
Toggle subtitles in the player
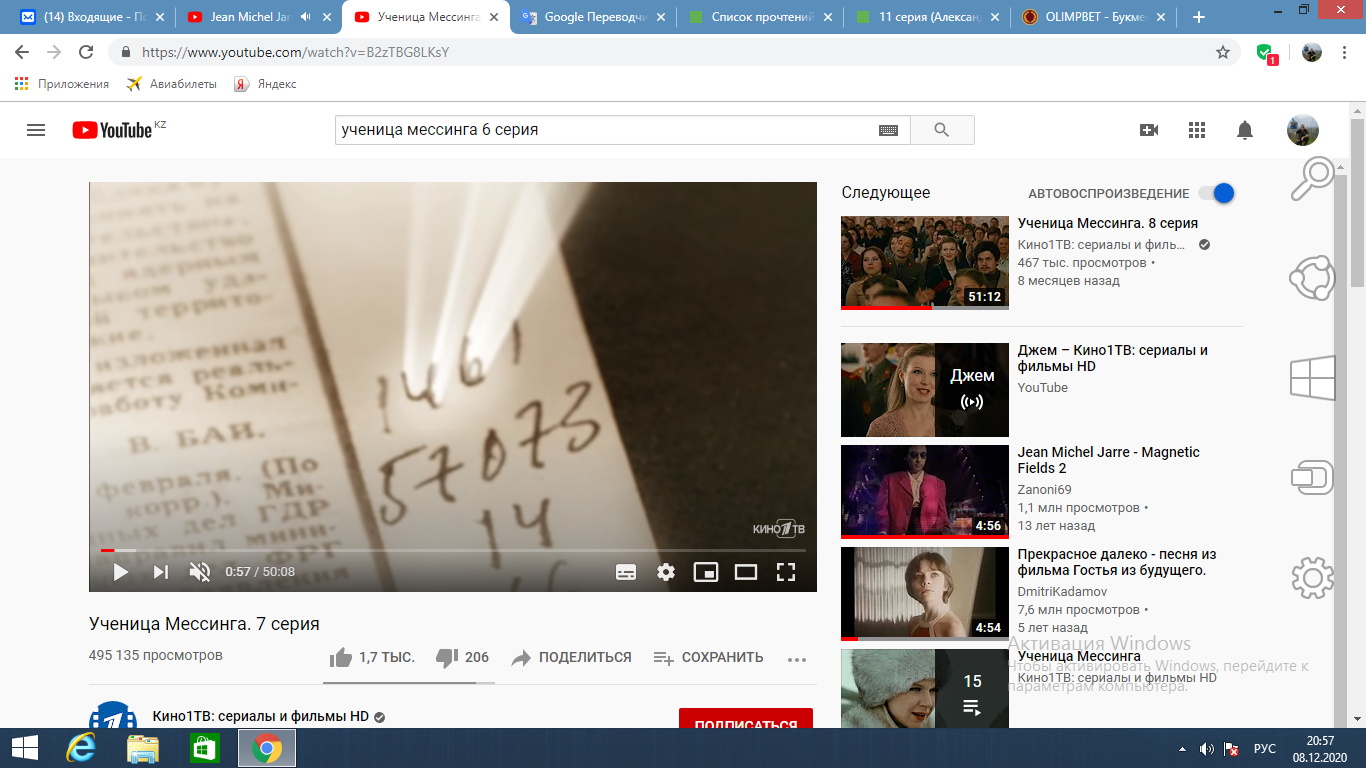coord(626,572)
